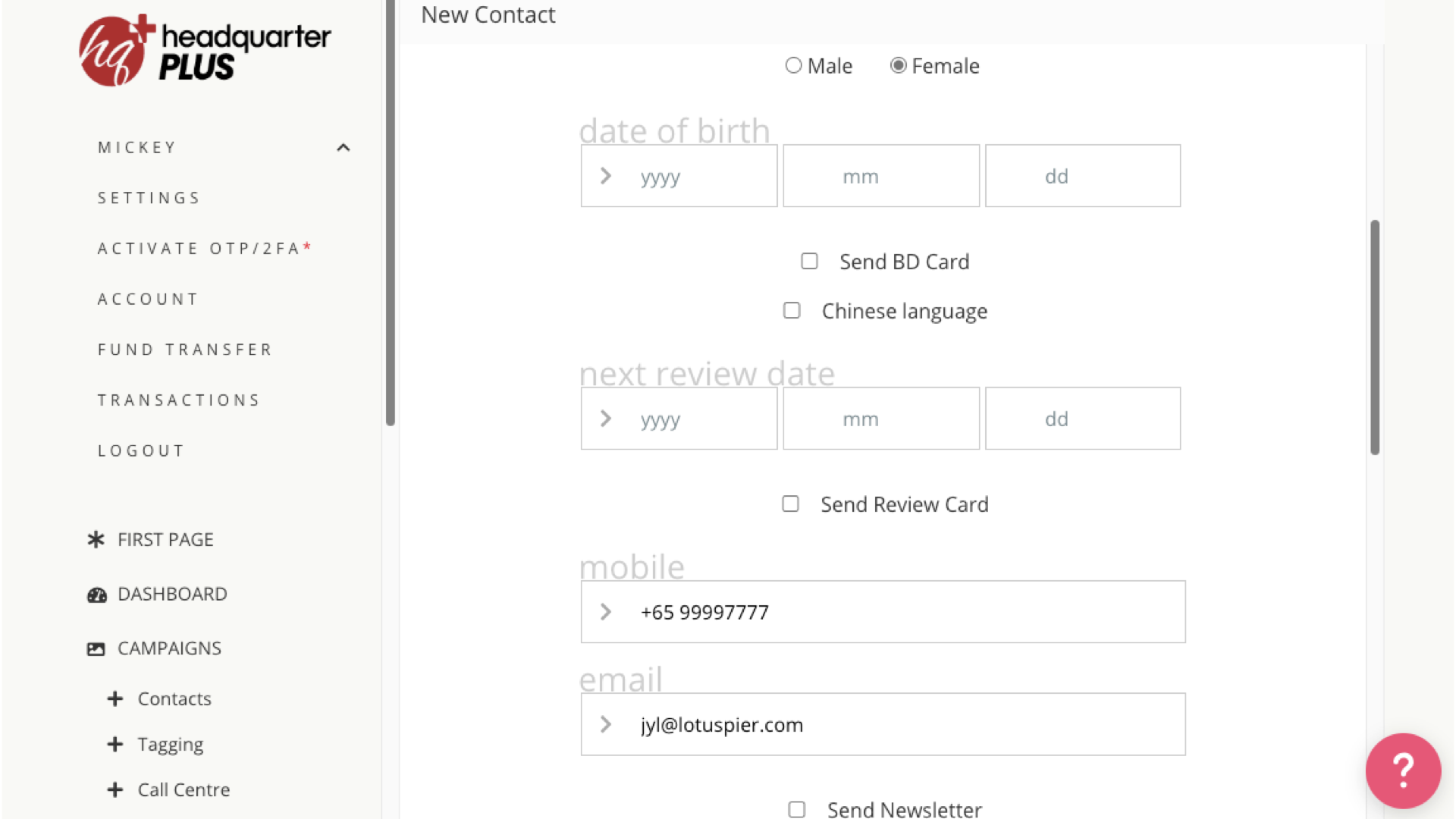Check the Send Review Card option
The height and width of the screenshot is (819, 1456).
pos(790,504)
